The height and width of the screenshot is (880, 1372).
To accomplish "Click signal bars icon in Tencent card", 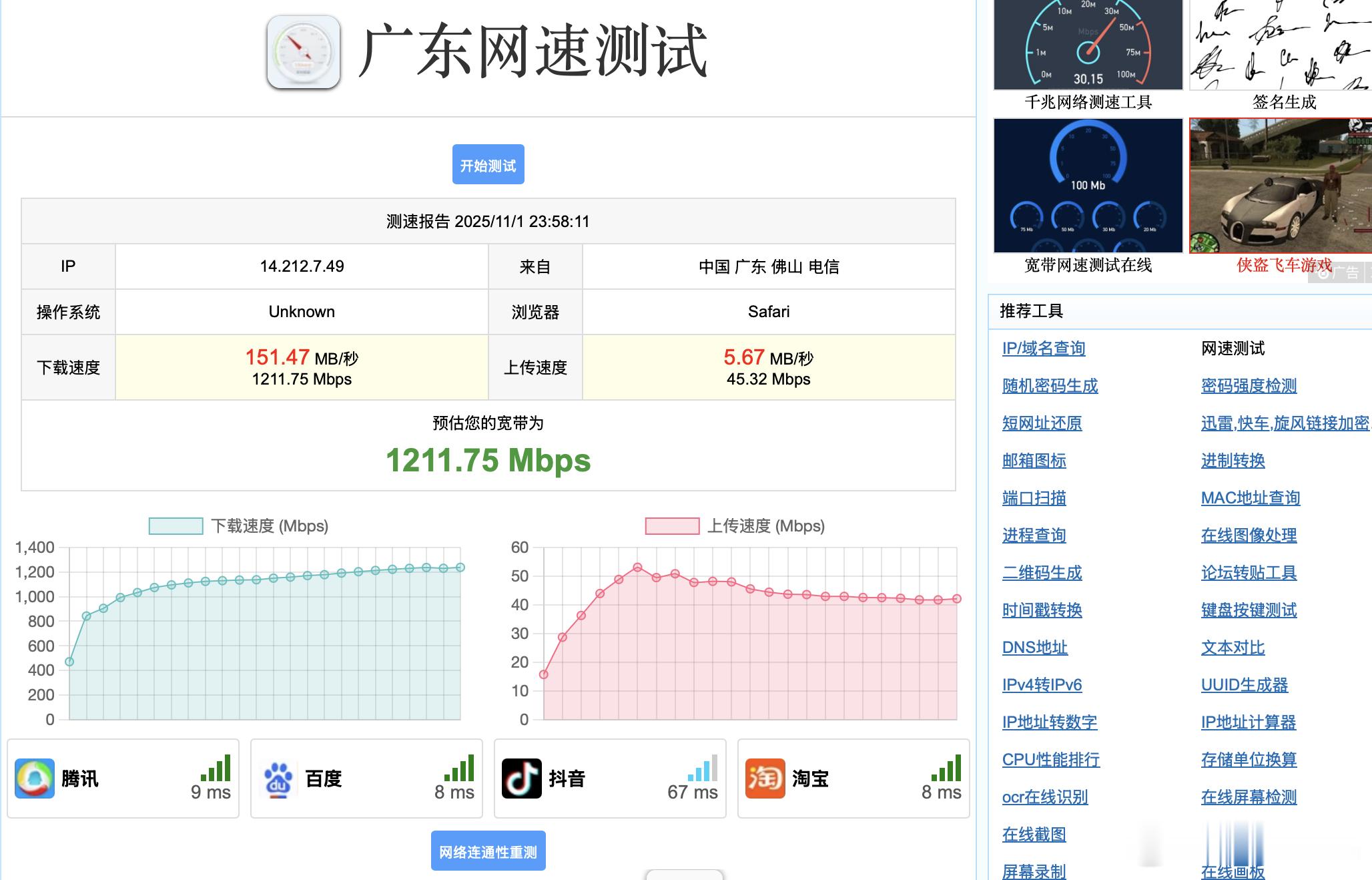I will pyautogui.click(x=216, y=768).
